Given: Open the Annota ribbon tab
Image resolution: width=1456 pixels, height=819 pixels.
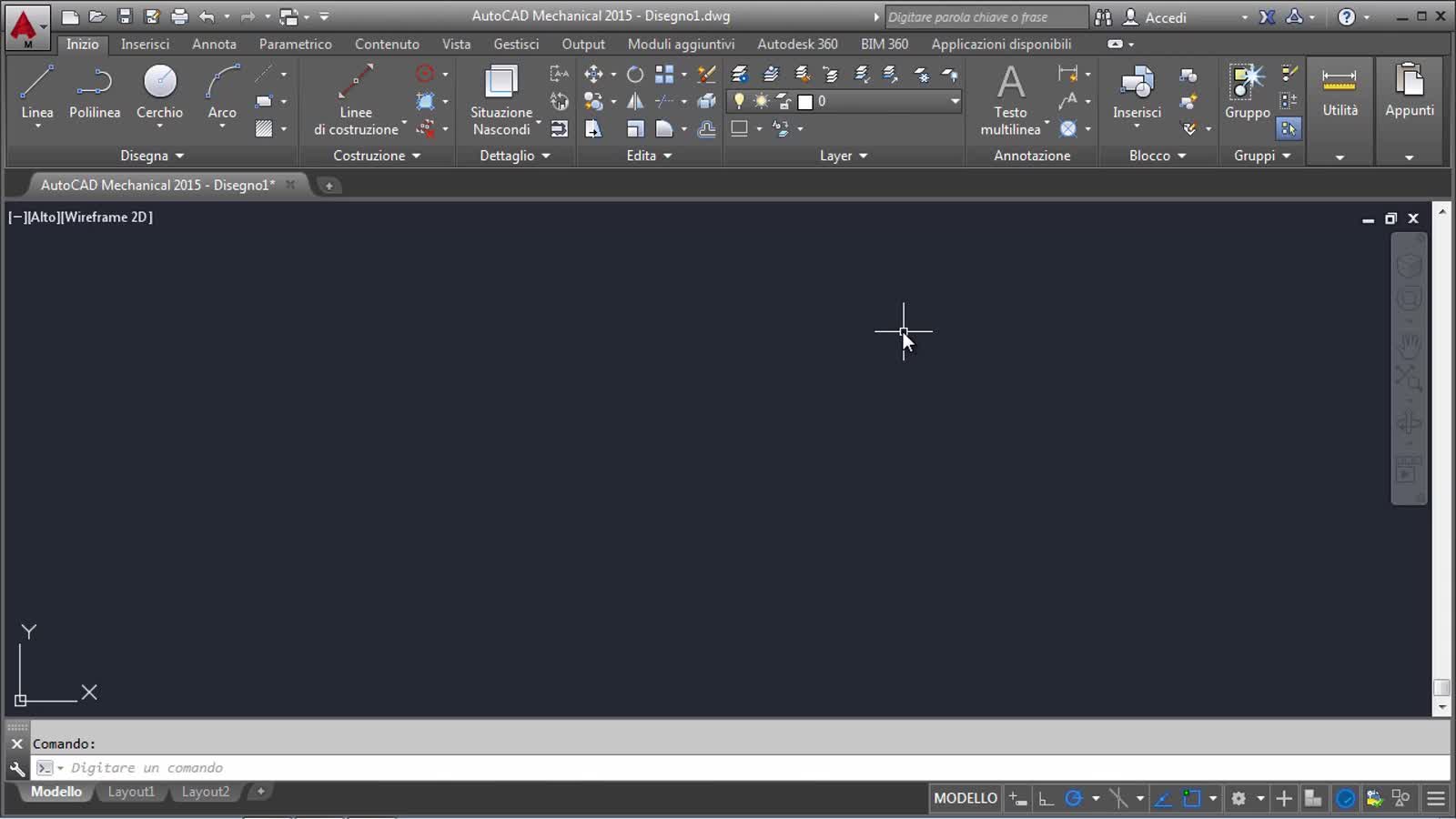Looking at the screenshot, I should coord(214,44).
